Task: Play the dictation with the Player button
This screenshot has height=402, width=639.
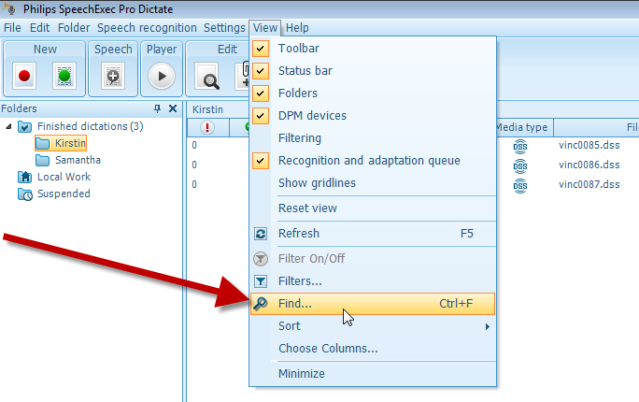Action: (162, 76)
